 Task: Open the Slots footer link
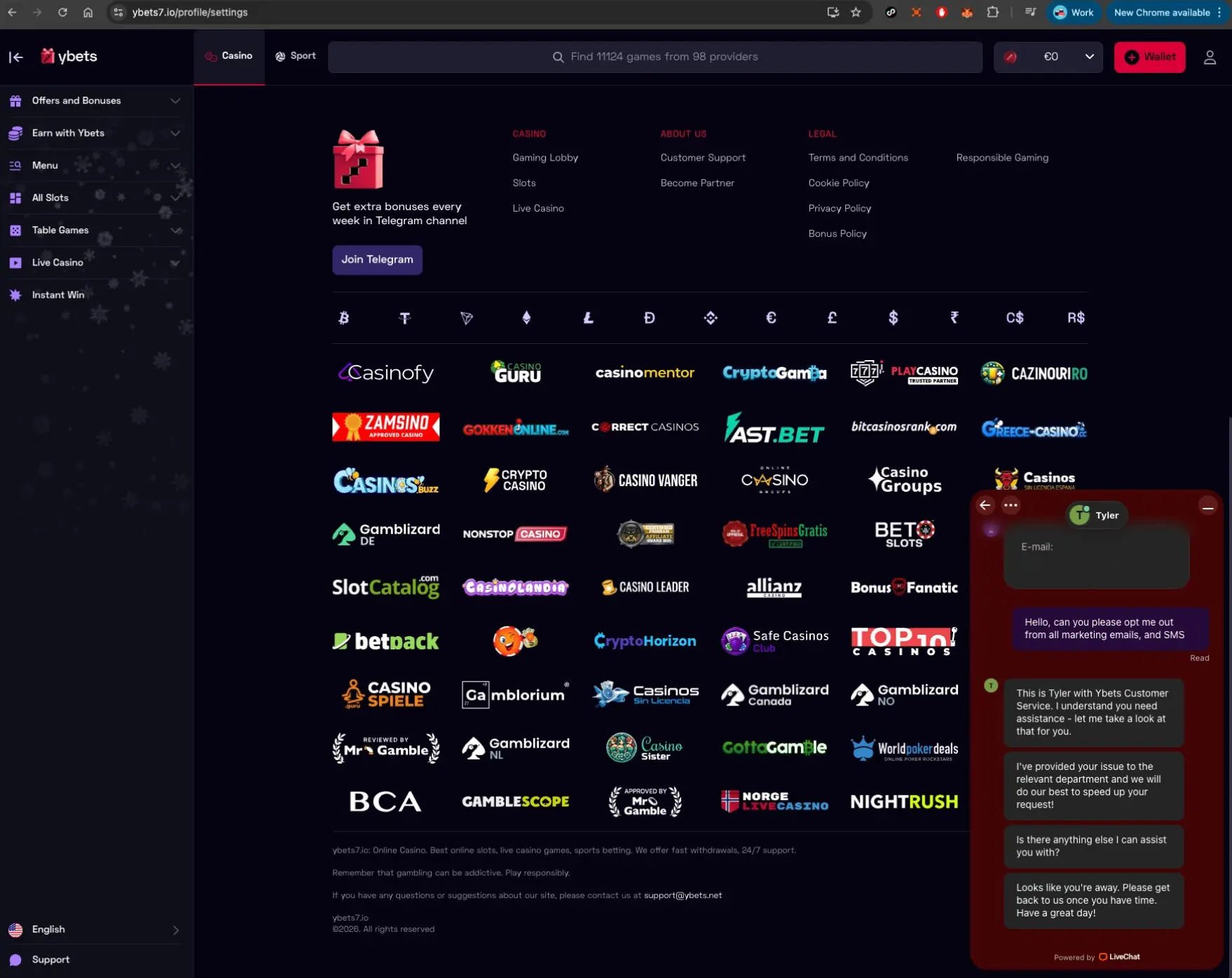(524, 183)
